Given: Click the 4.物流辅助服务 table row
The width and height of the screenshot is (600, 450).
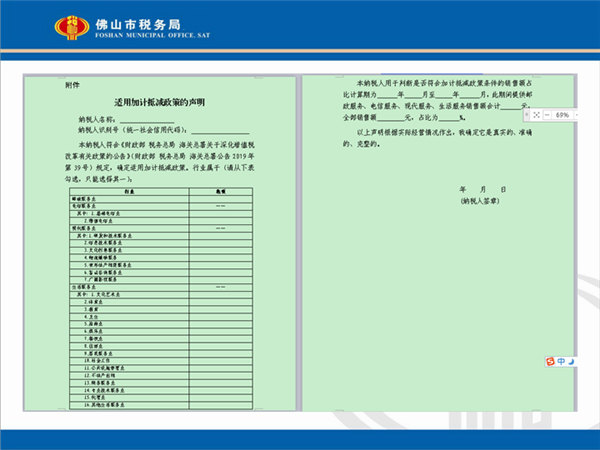Looking at the screenshot, I should tap(161, 258).
